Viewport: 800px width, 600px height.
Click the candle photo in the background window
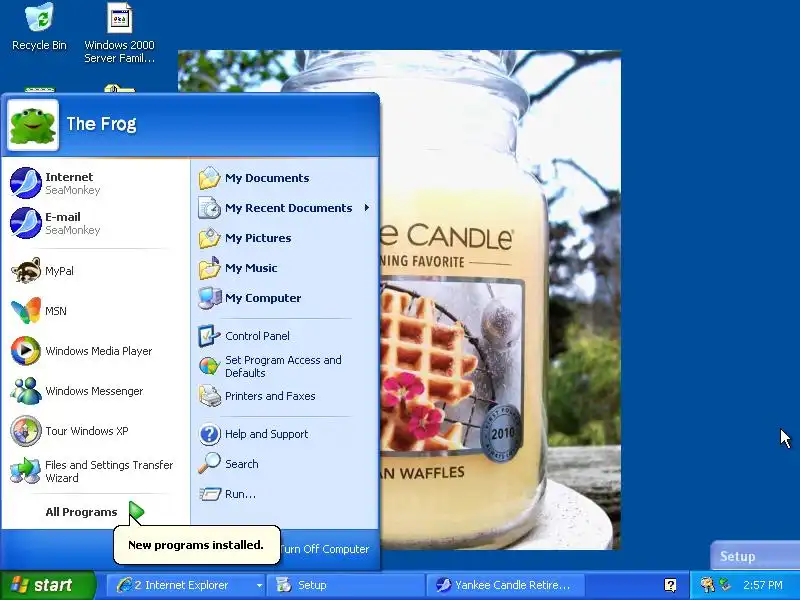click(x=500, y=300)
